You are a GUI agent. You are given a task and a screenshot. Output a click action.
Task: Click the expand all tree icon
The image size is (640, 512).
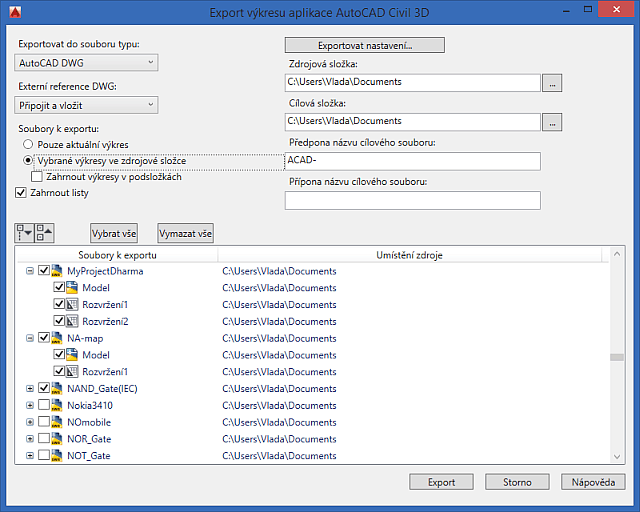[25, 233]
